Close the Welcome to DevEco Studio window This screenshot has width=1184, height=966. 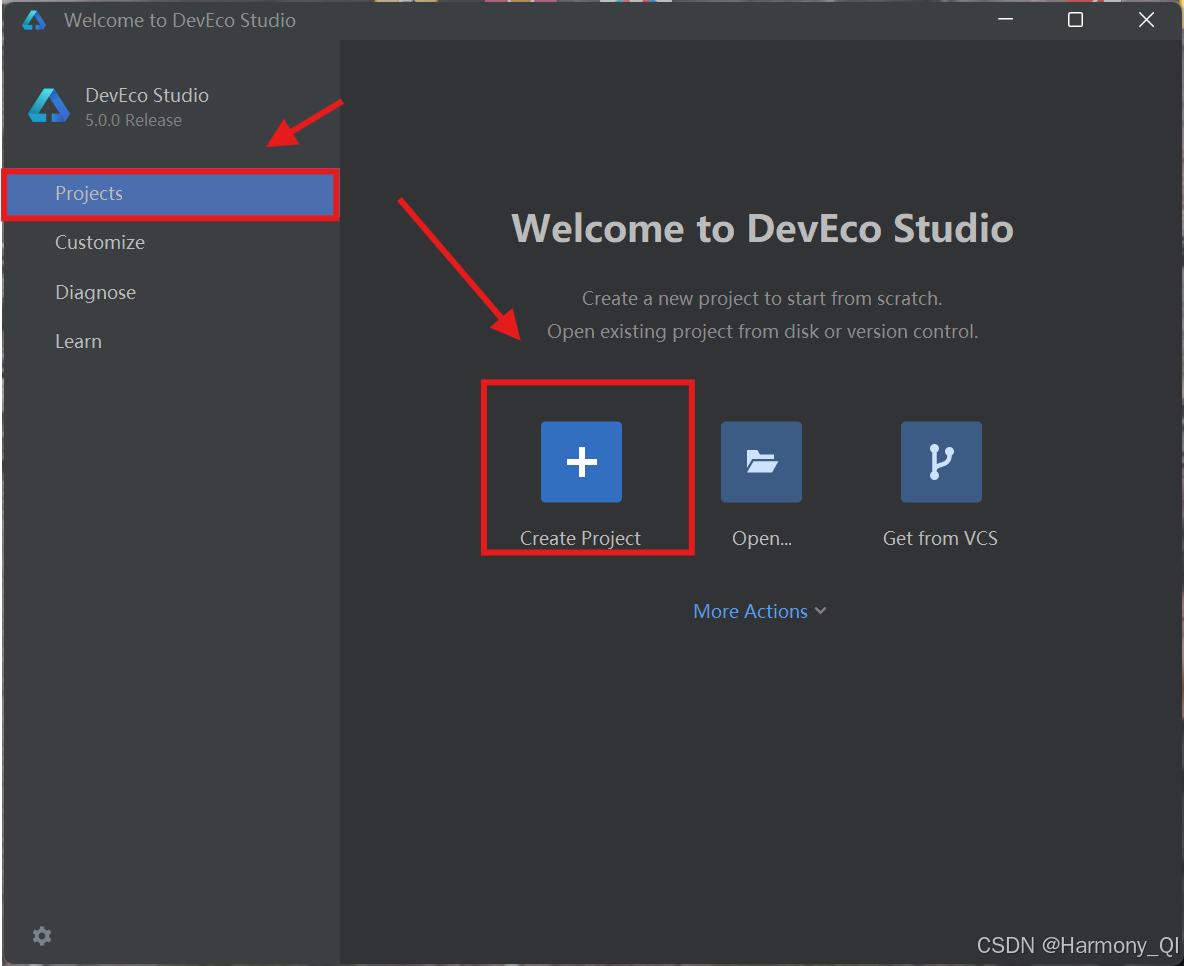tap(1146, 20)
